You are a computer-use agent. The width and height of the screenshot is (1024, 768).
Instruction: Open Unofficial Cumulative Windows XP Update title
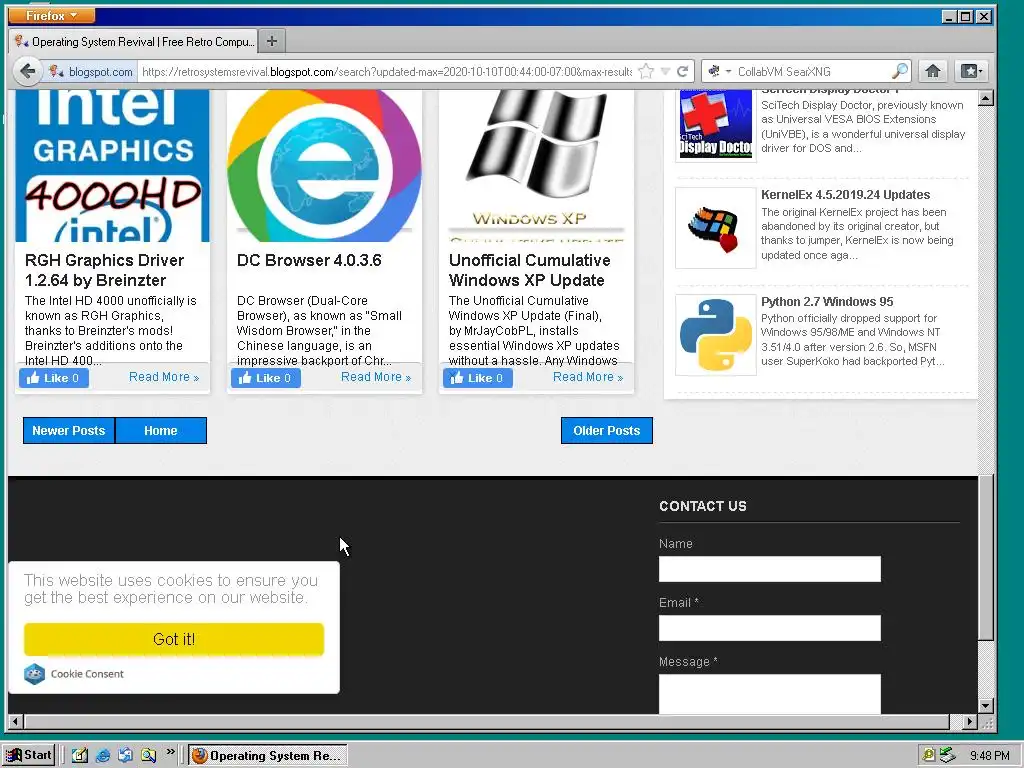click(x=530, y=270)
